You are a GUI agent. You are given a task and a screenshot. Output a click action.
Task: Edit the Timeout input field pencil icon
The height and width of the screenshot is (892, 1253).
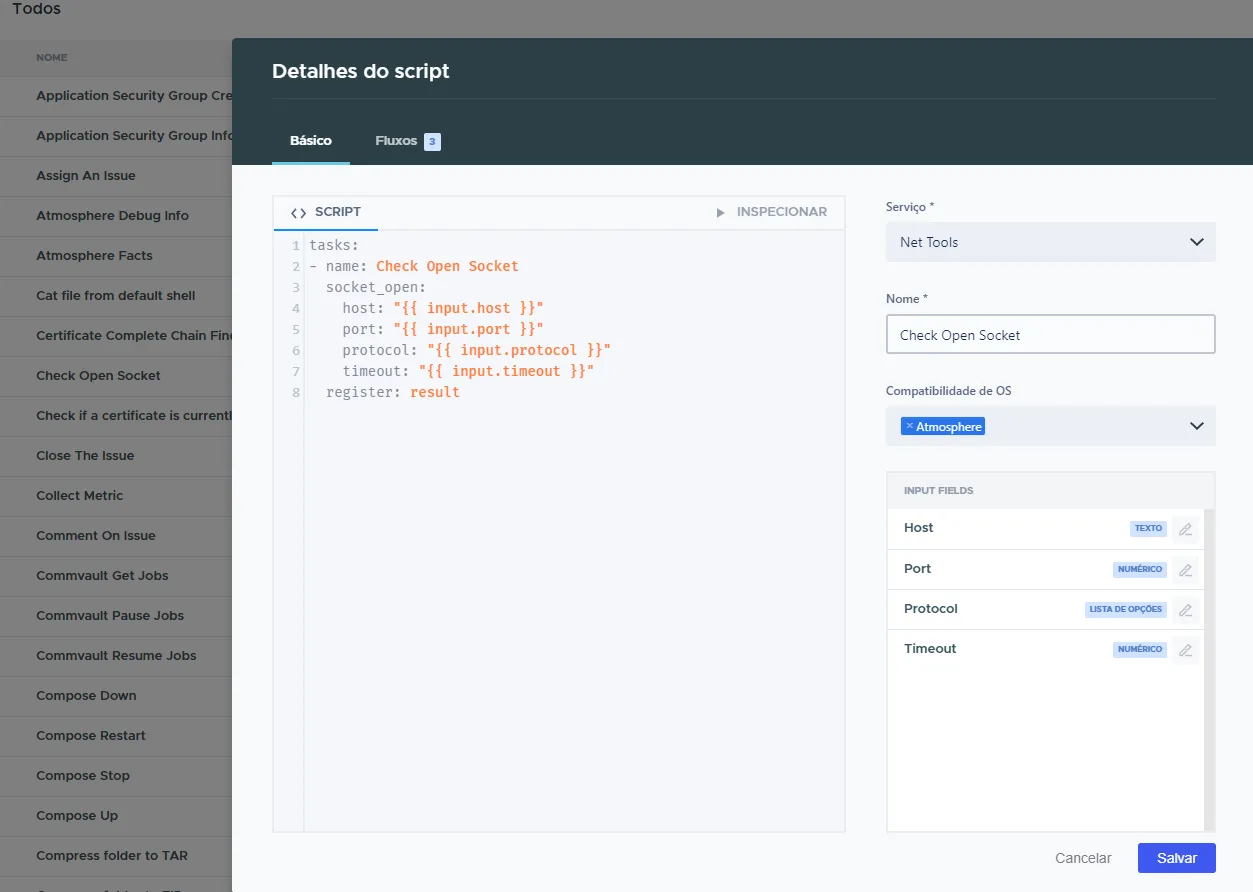pos(1185,650)
